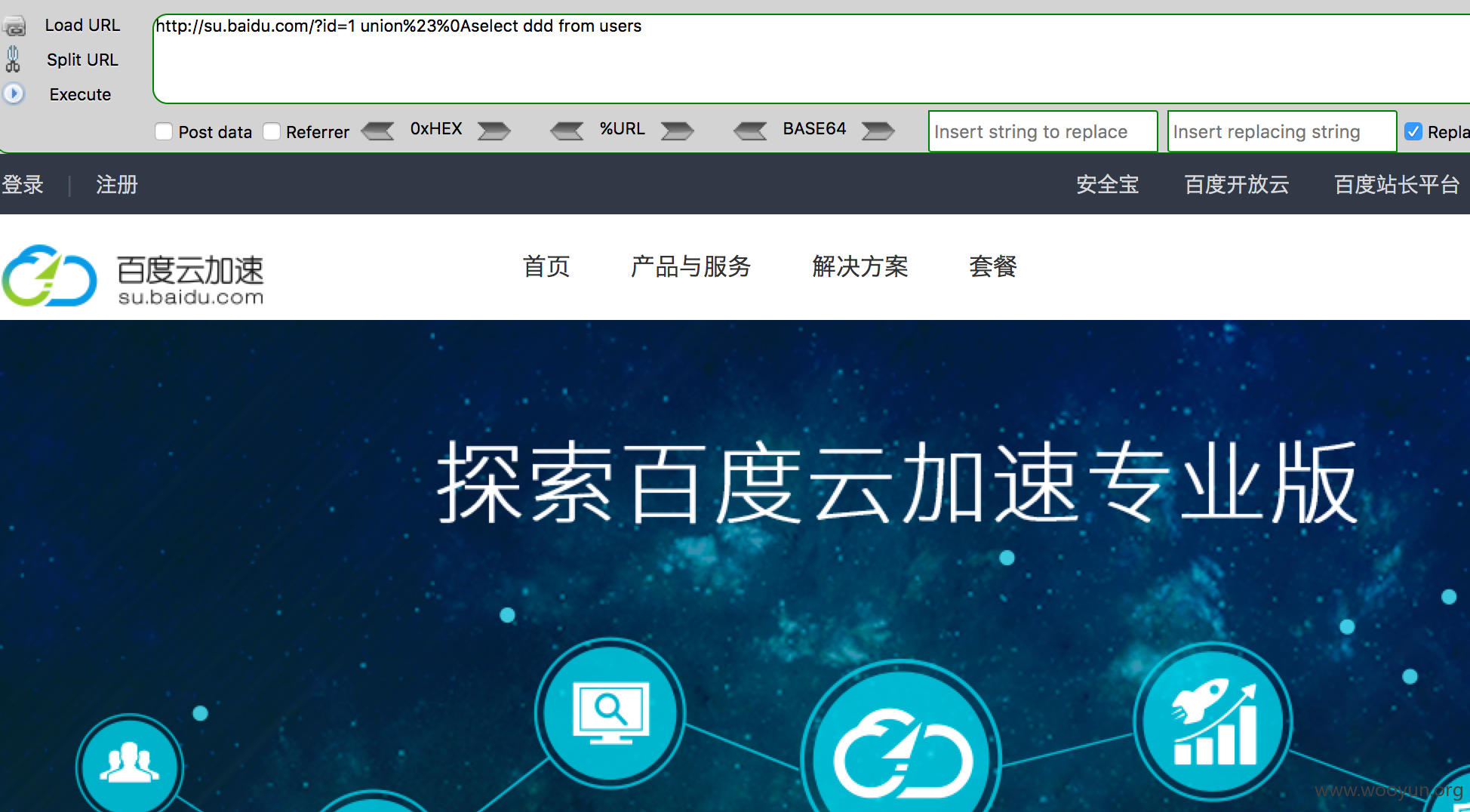The height and width of the screenshot is (812, 1470).
Task: Focus the Insert string to replace field
Action: click(x=1043, y=131)
